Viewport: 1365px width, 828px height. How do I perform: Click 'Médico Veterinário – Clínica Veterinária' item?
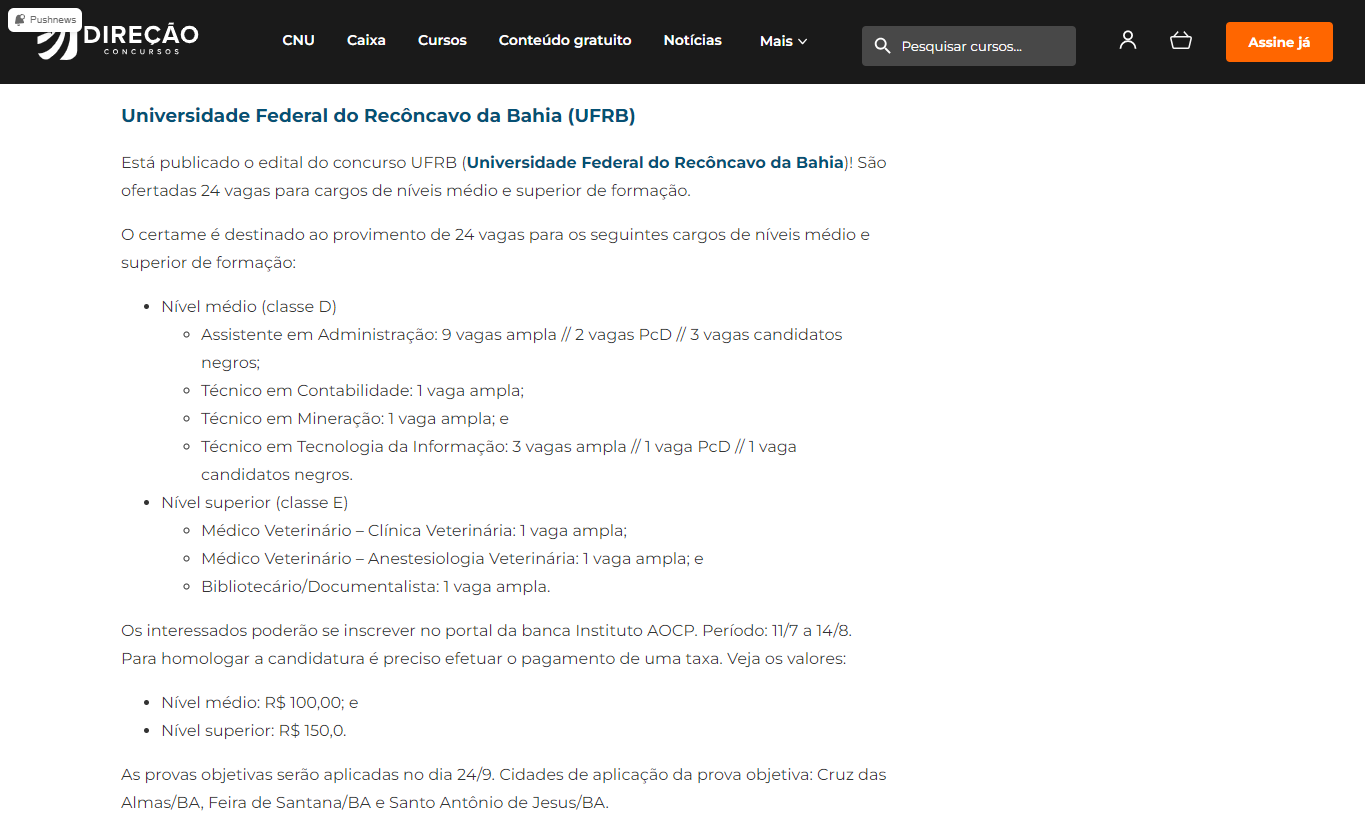click(414, 530)
